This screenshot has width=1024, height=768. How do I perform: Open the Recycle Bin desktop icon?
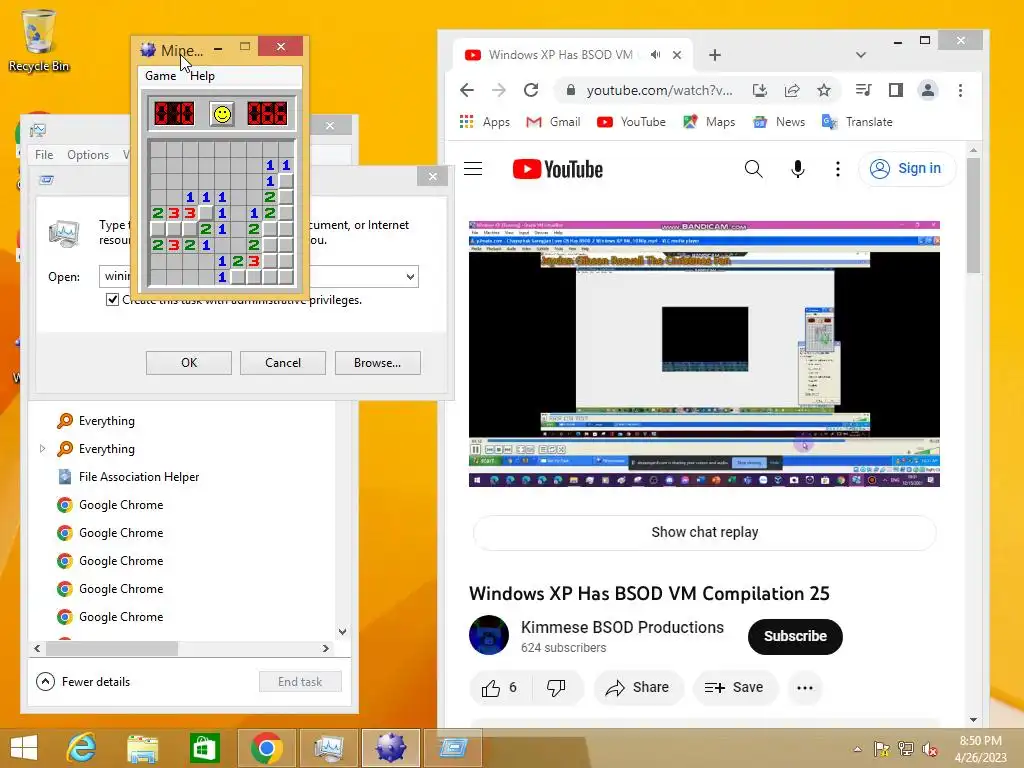click(x=39, y=40)
